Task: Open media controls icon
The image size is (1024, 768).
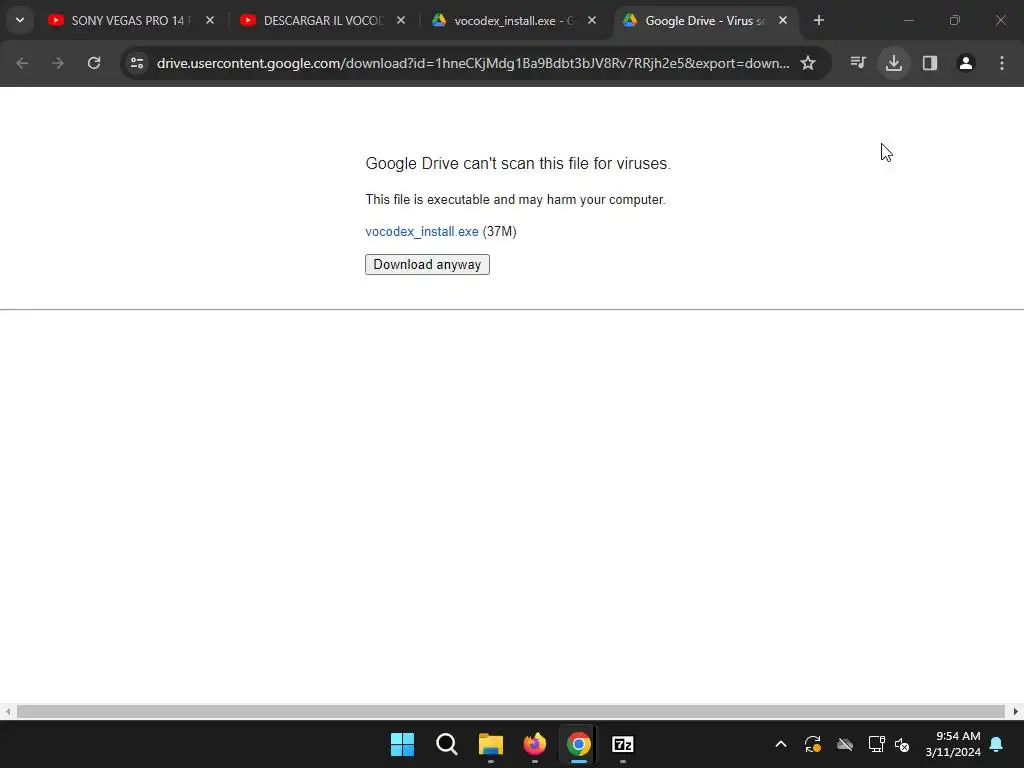Action: click(858, 63)
